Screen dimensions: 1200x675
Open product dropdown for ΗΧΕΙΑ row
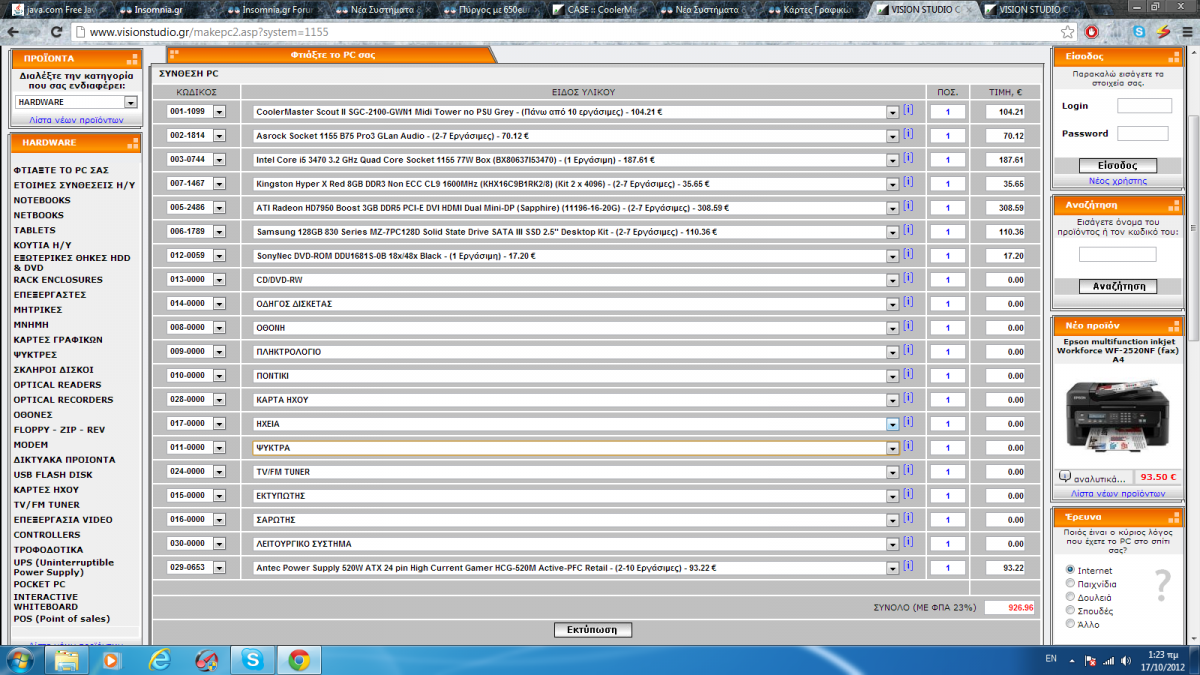[892, 424]
